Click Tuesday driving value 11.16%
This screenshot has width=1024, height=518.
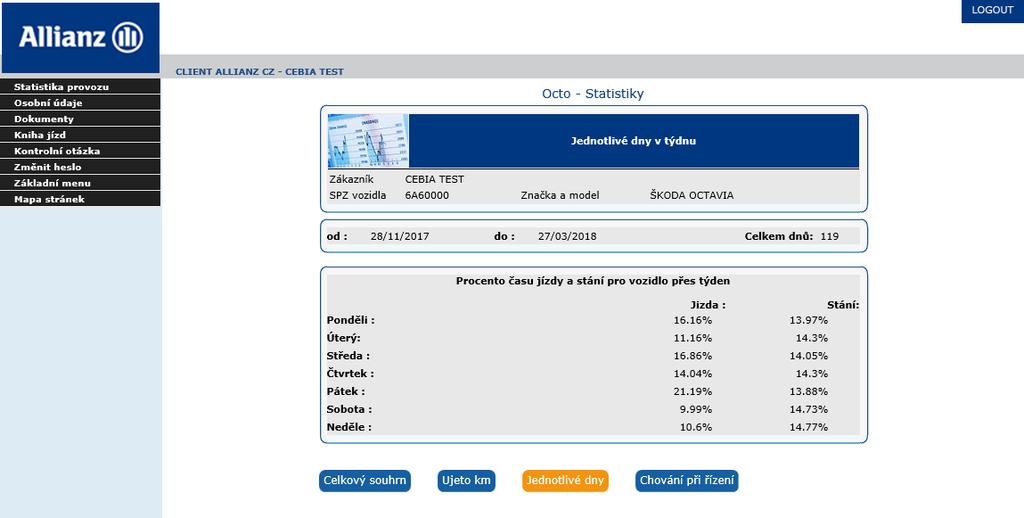coord(693,338)
